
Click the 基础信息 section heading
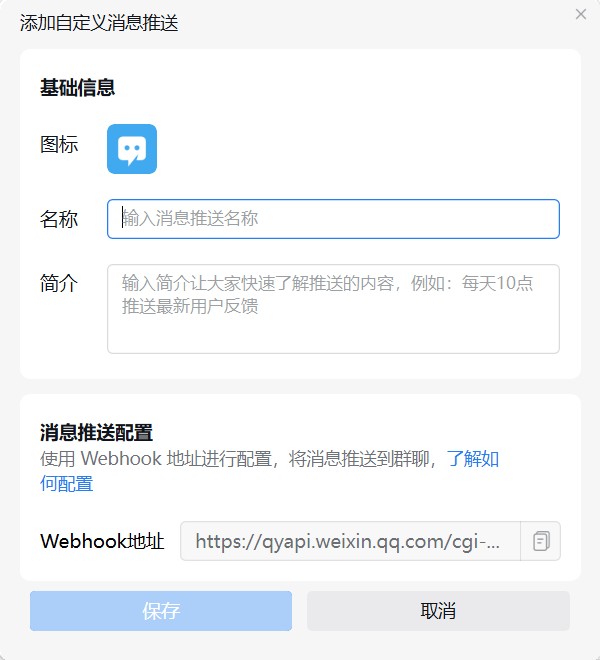pyautogui.click(x=78, y=88)
